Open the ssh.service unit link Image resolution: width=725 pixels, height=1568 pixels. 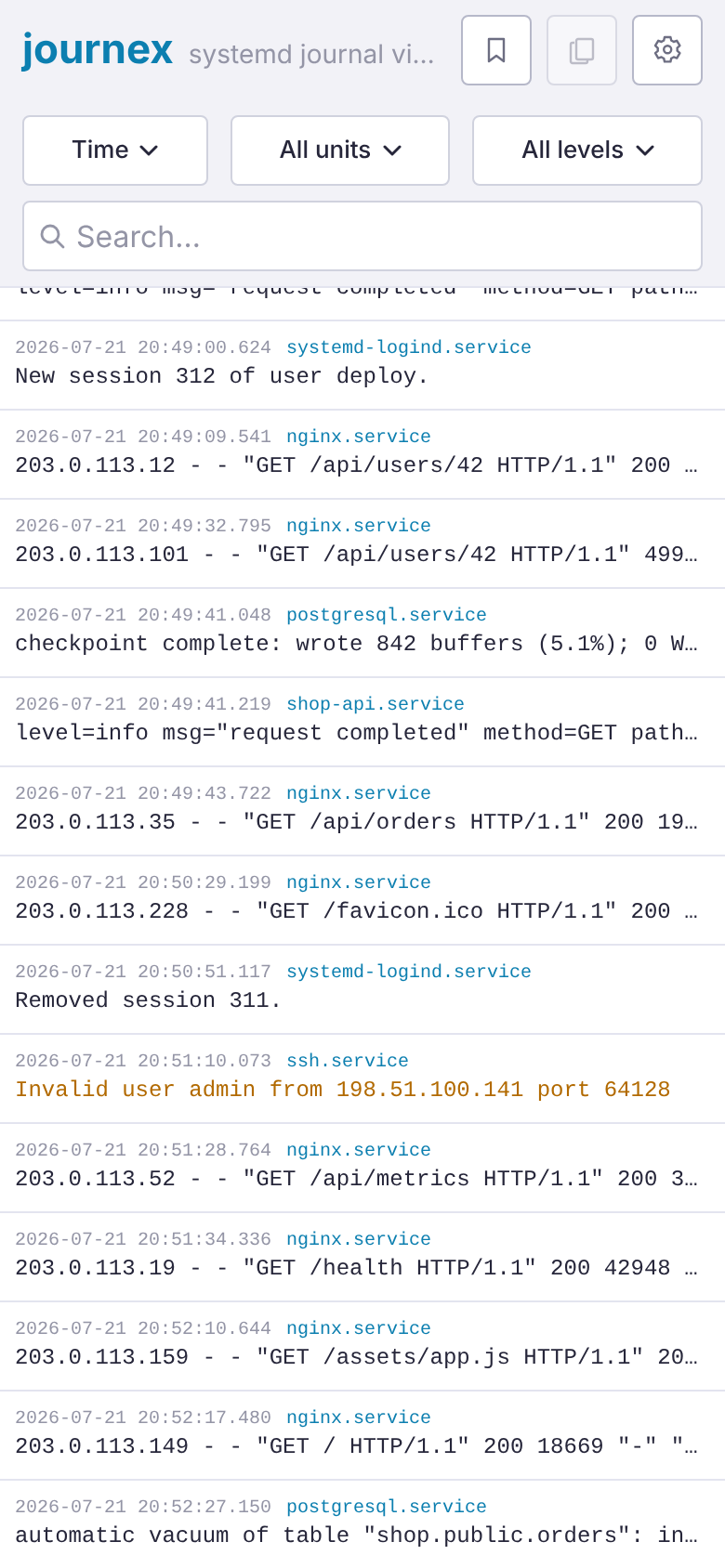(x=348, y=1061)
